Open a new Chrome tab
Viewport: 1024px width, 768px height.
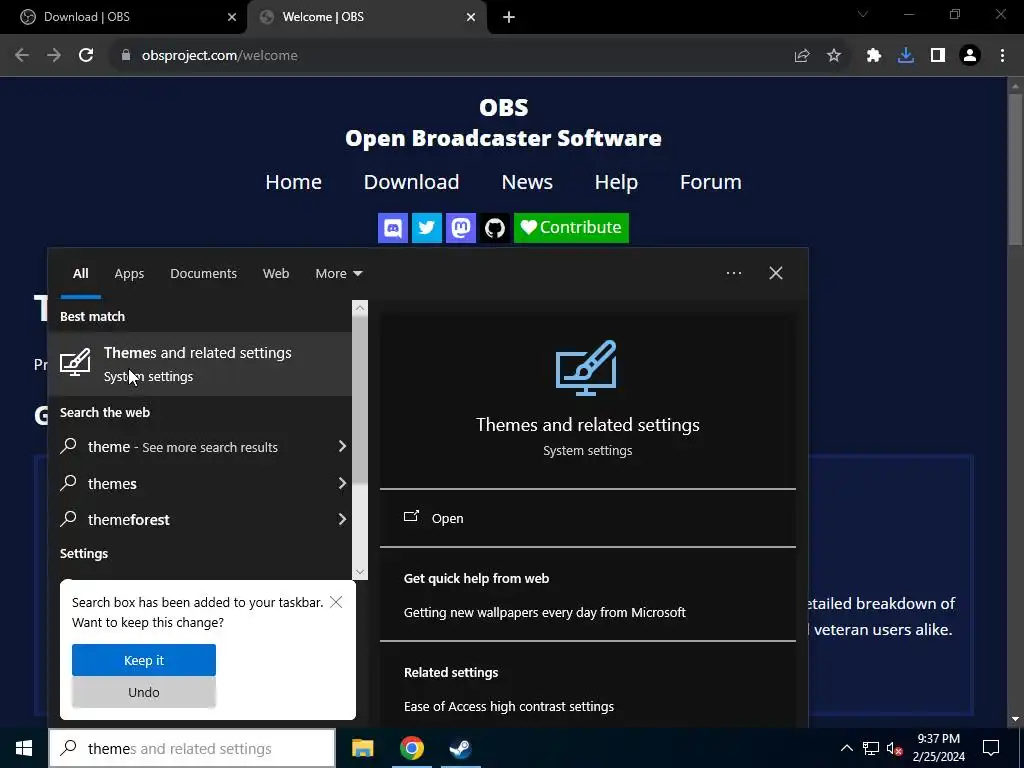509,18
